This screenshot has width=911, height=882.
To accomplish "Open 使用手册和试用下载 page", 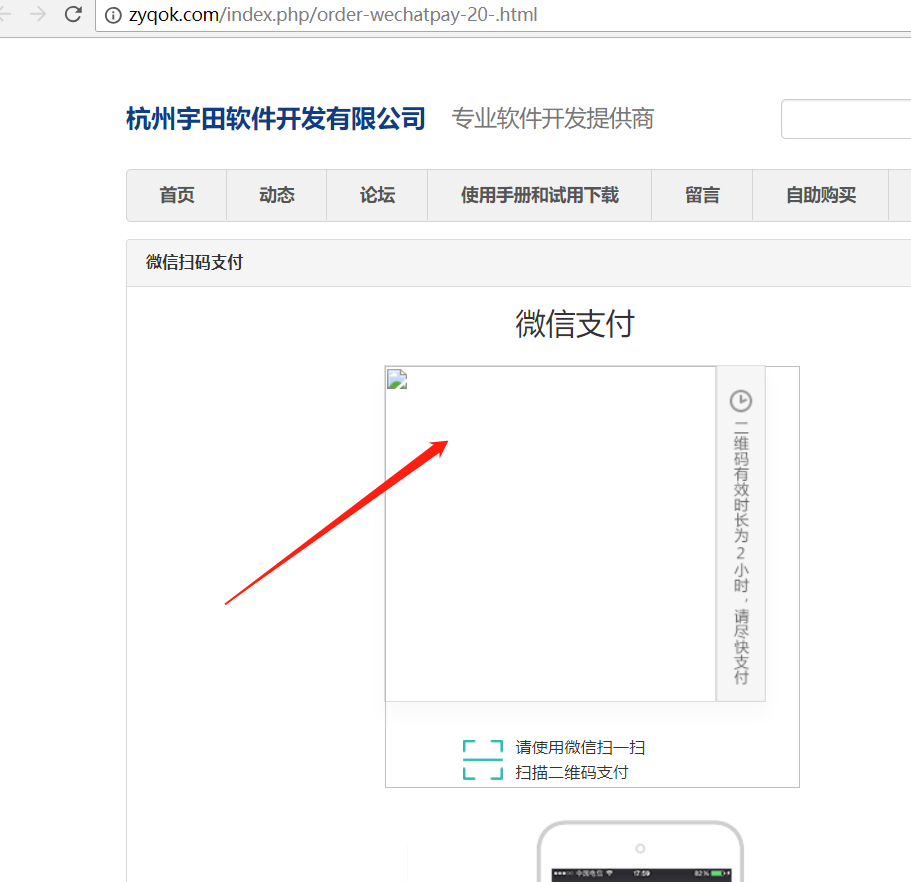I will tap(540, 195).
